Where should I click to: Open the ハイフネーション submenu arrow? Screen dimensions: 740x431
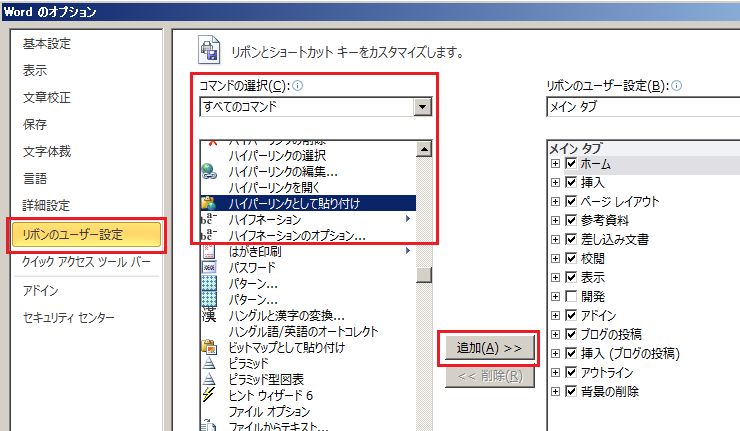point(408,219)
